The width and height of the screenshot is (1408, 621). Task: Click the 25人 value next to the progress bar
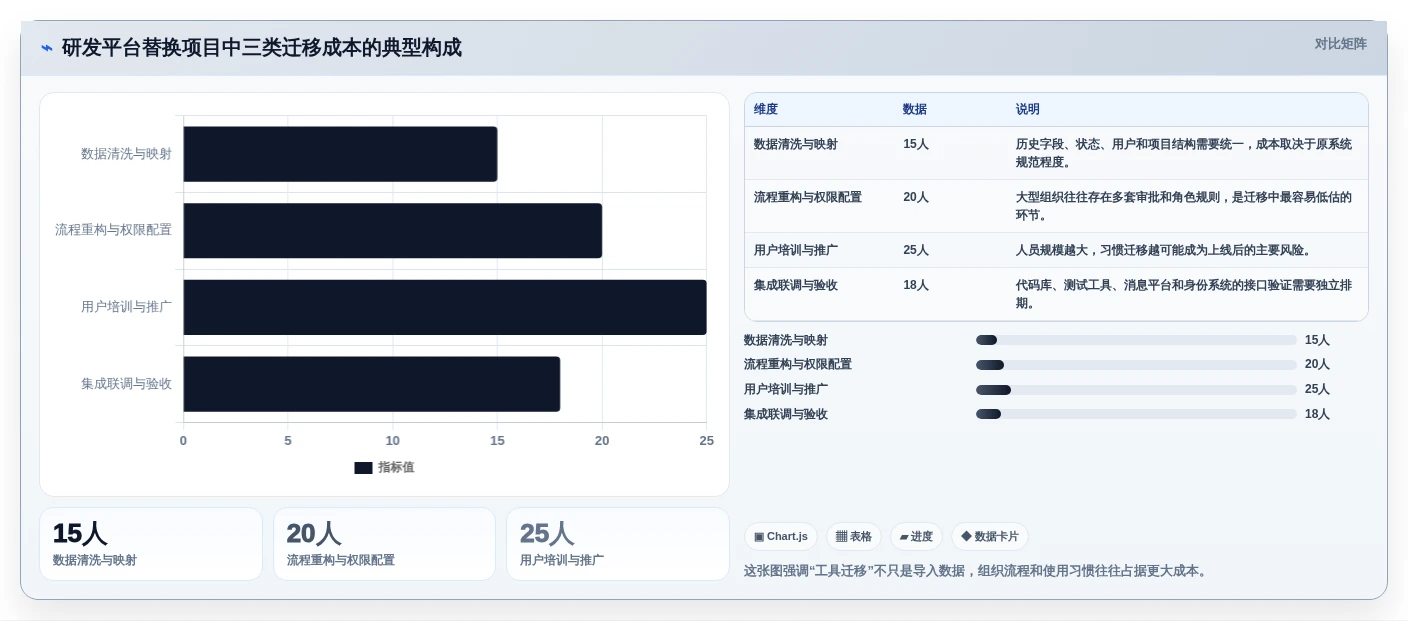coord(1317,389)
